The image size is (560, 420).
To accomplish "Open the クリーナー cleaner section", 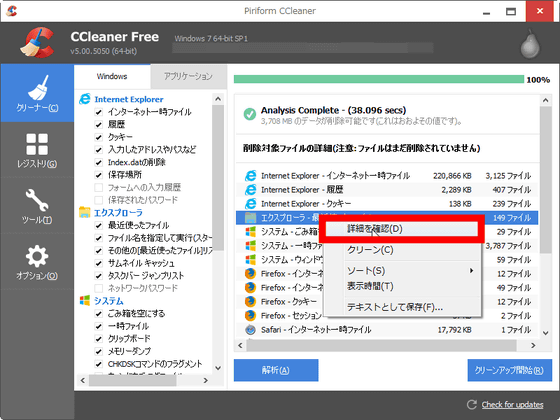I will [x=37, y=93].
